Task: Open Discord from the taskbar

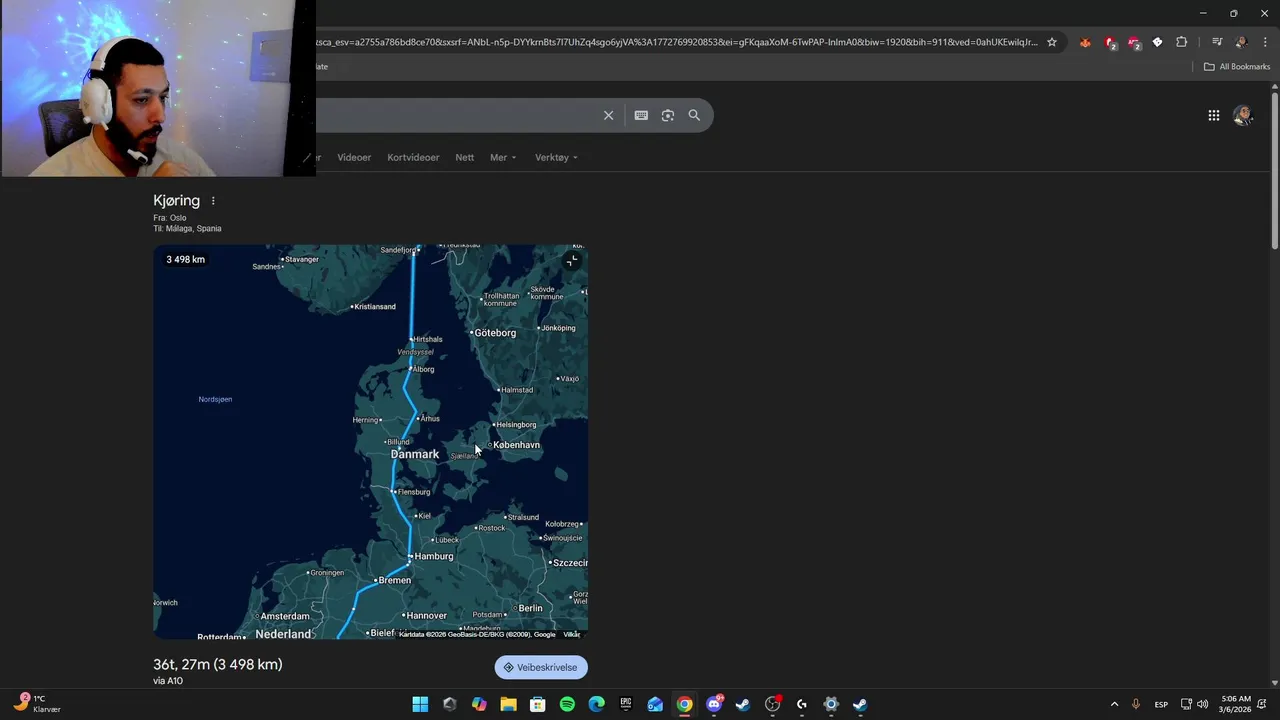Action: point(714,704)
